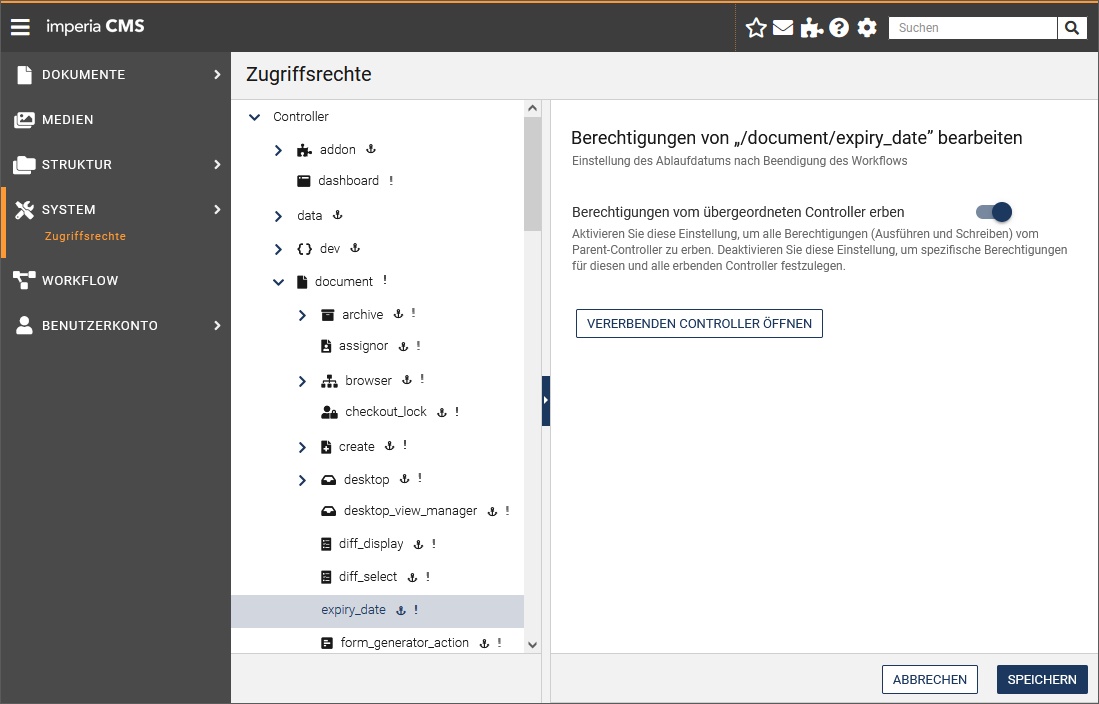Click the tree scrollbar up arrow
This screenshot has width=1099, height=704.
[x=533, y=109]
